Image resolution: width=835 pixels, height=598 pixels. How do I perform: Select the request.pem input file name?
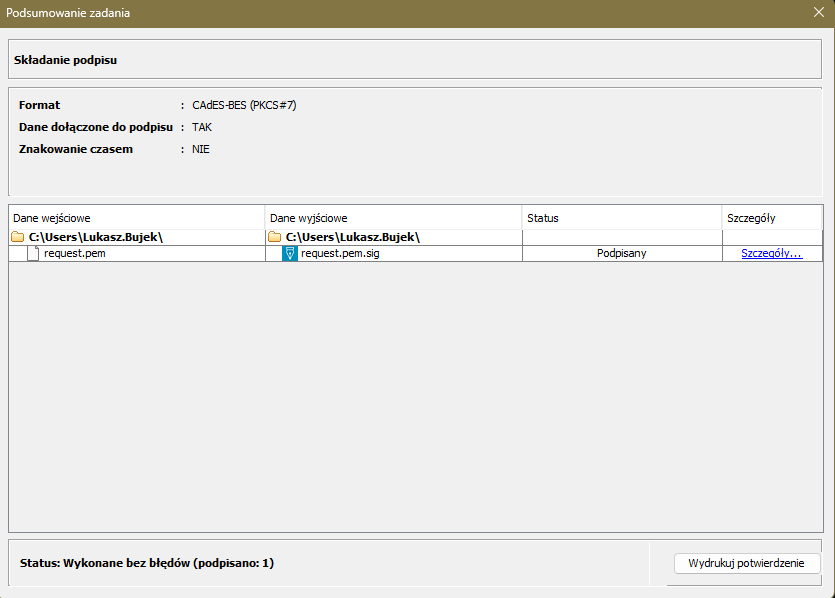point(75,253)
